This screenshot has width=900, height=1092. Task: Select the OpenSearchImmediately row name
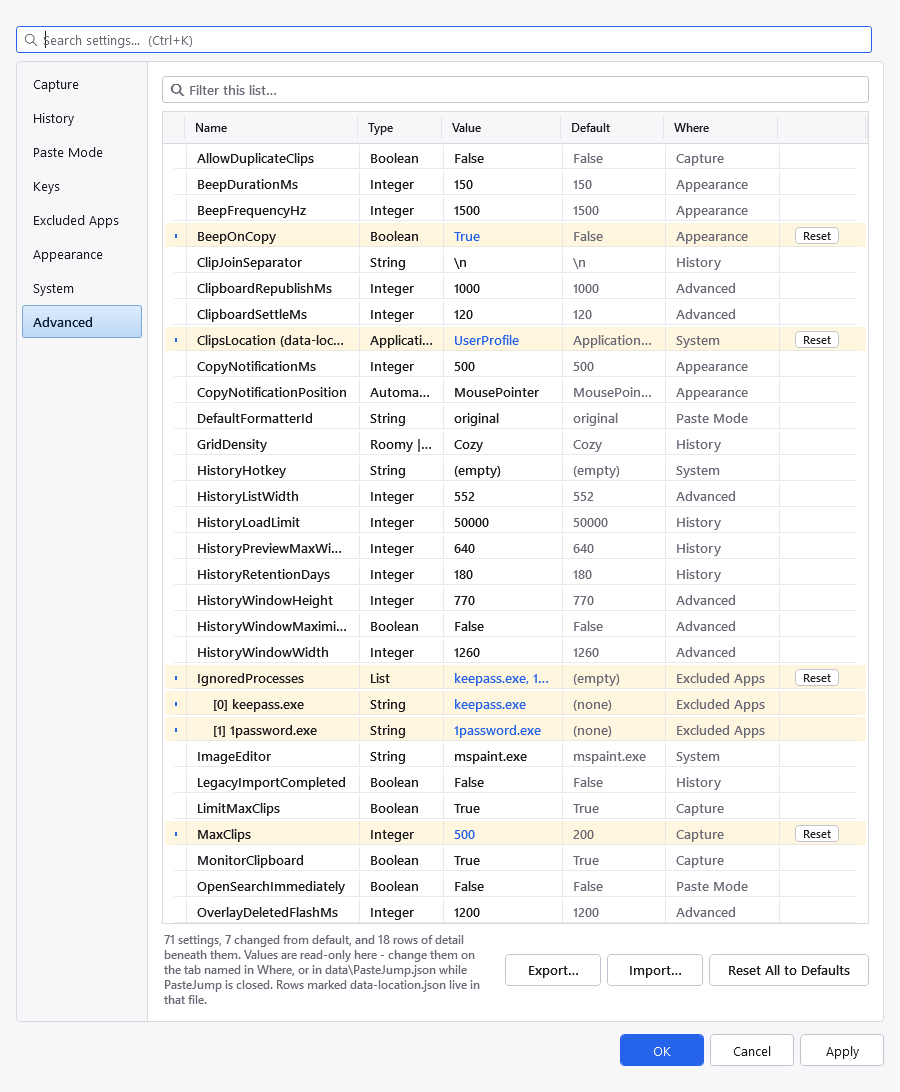pos(271,886)
